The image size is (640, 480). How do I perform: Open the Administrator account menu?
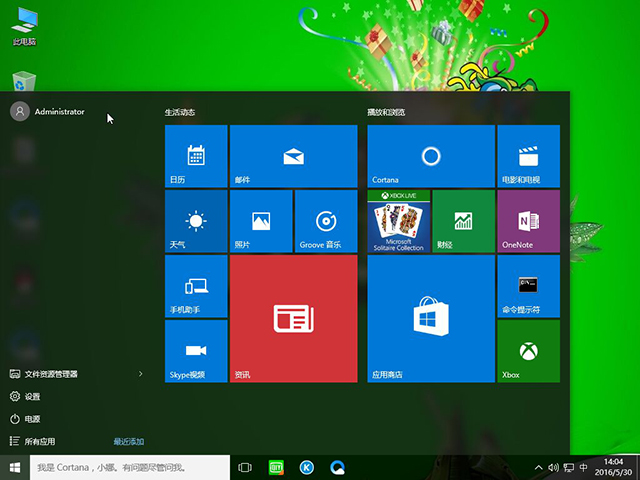[x=48, y=112]
